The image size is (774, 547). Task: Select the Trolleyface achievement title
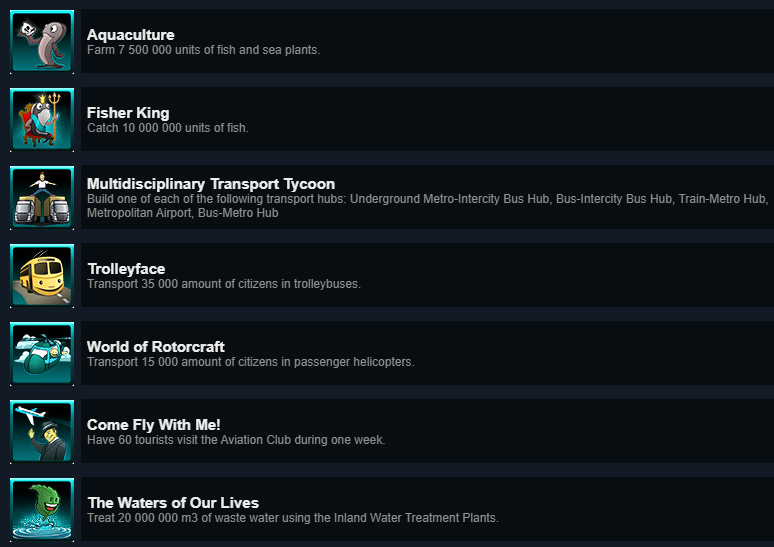(126, 269)
